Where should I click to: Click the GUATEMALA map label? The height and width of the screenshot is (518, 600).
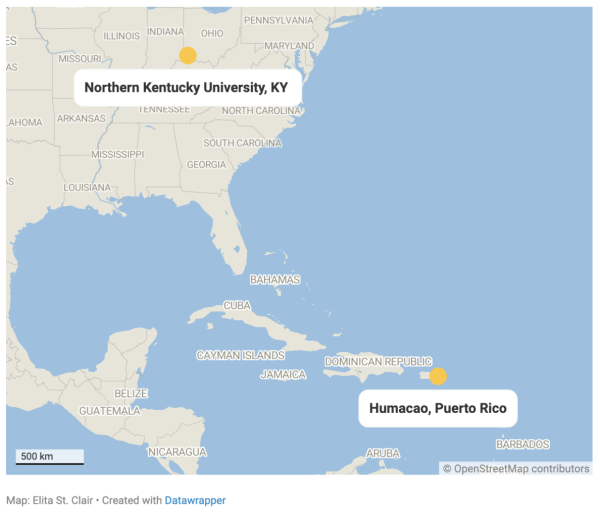click(109, 411)
